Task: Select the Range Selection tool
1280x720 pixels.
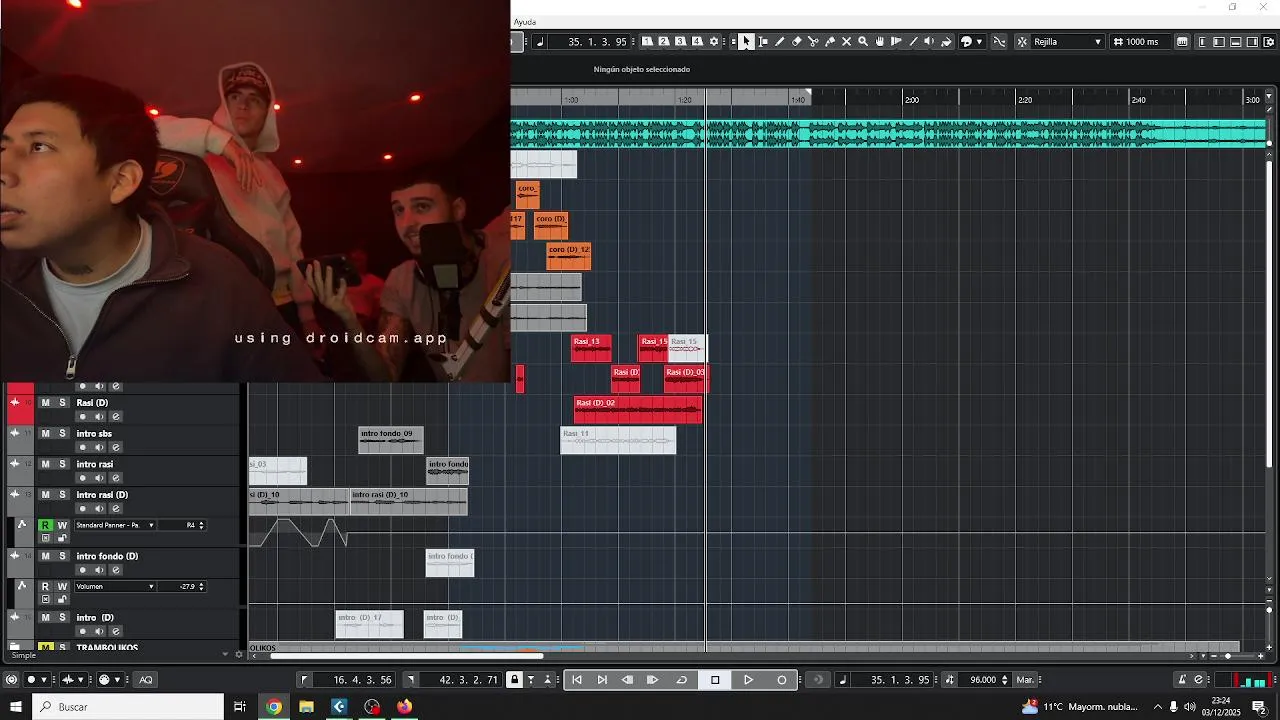Action: [x=763, y=41]
